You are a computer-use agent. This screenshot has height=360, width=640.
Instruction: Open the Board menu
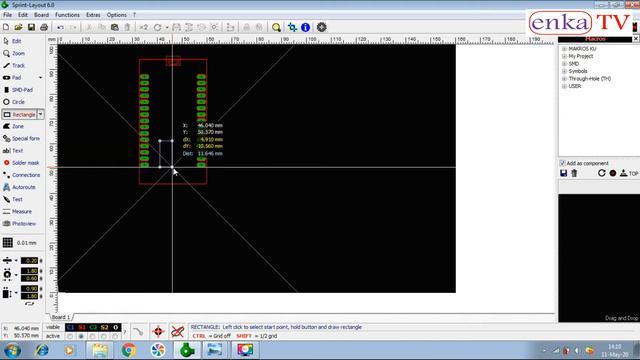click(41, 15)
